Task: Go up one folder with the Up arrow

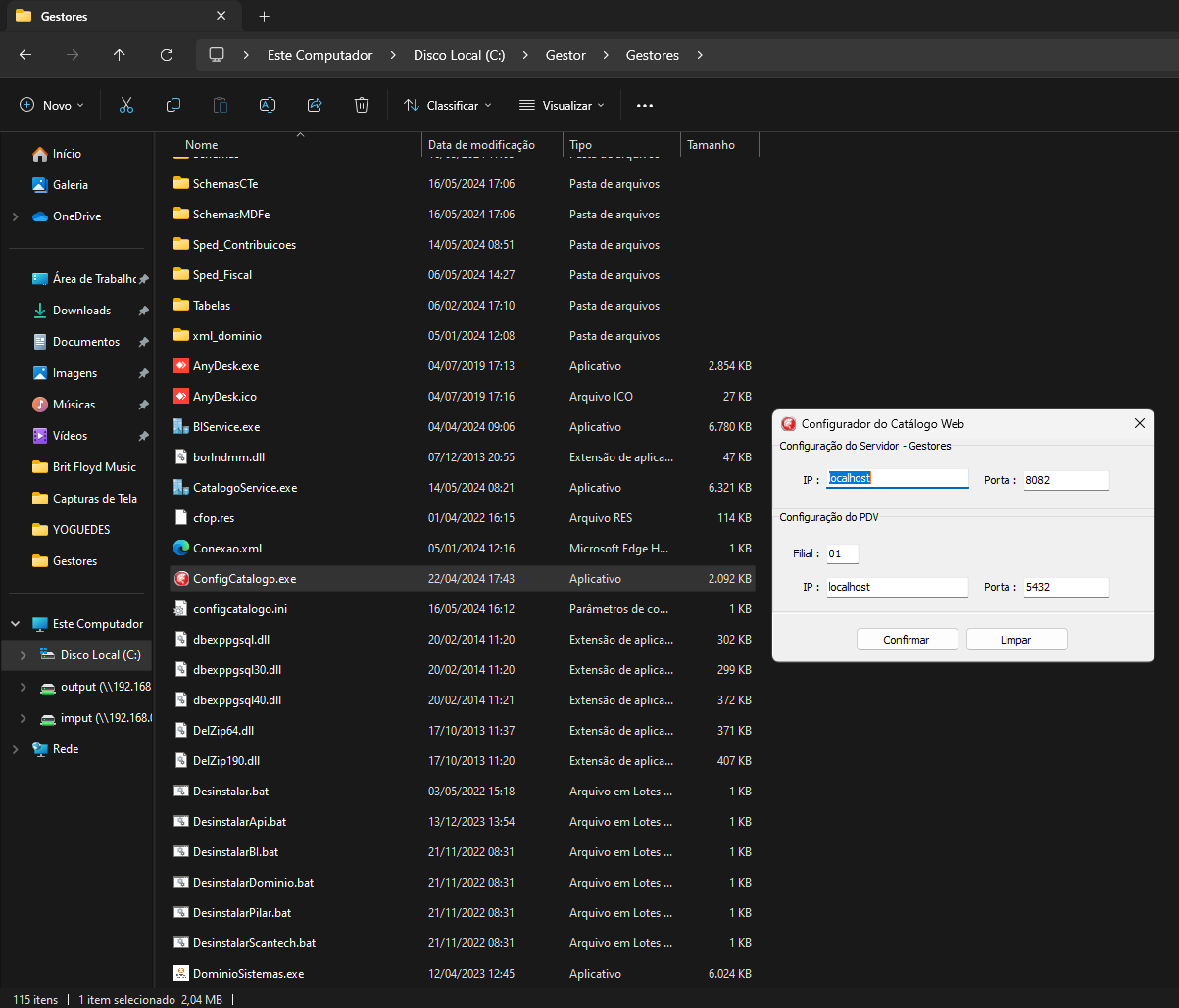Action: coord(120,55)
